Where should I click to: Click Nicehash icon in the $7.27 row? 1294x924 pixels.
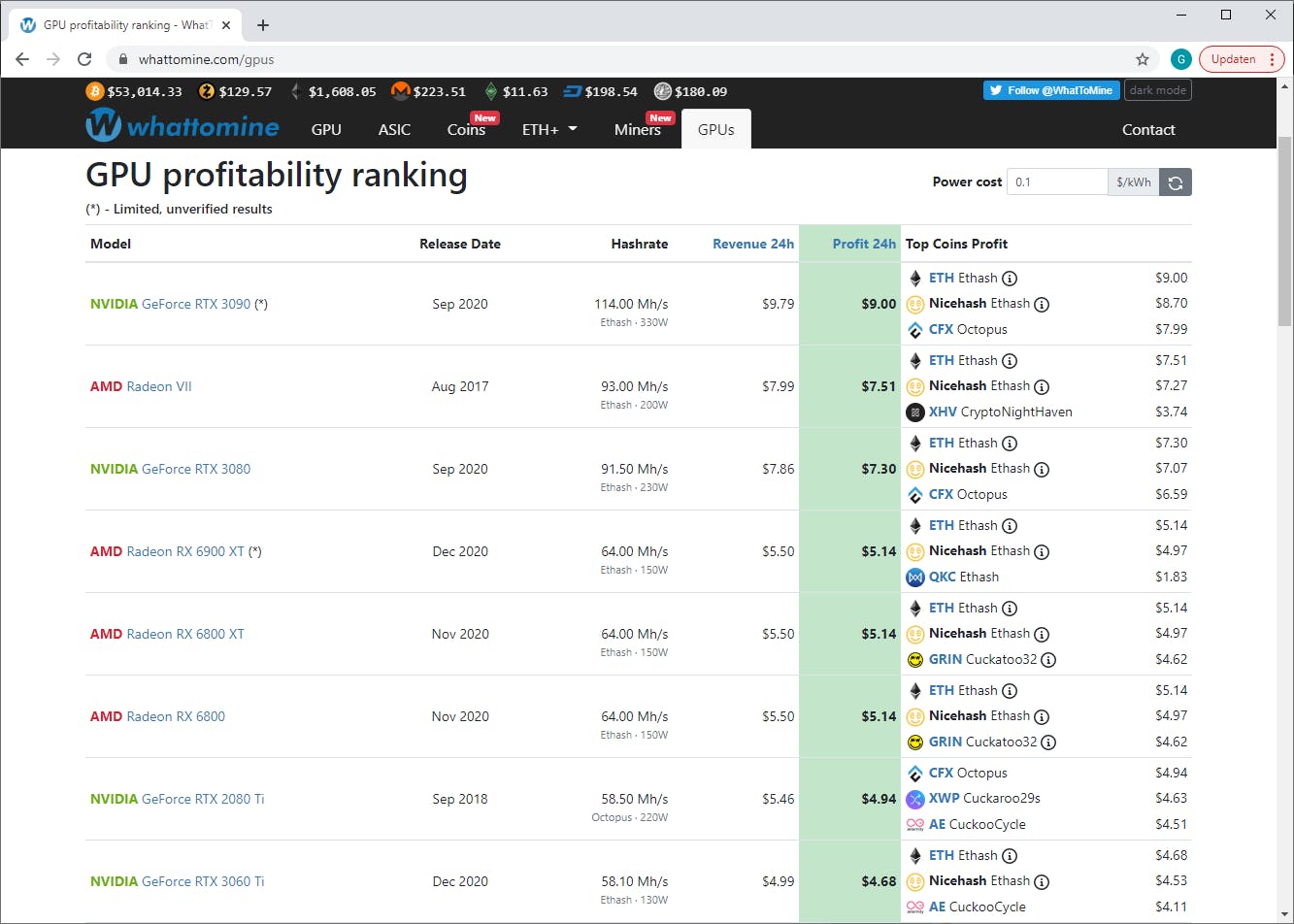(914, 386)
